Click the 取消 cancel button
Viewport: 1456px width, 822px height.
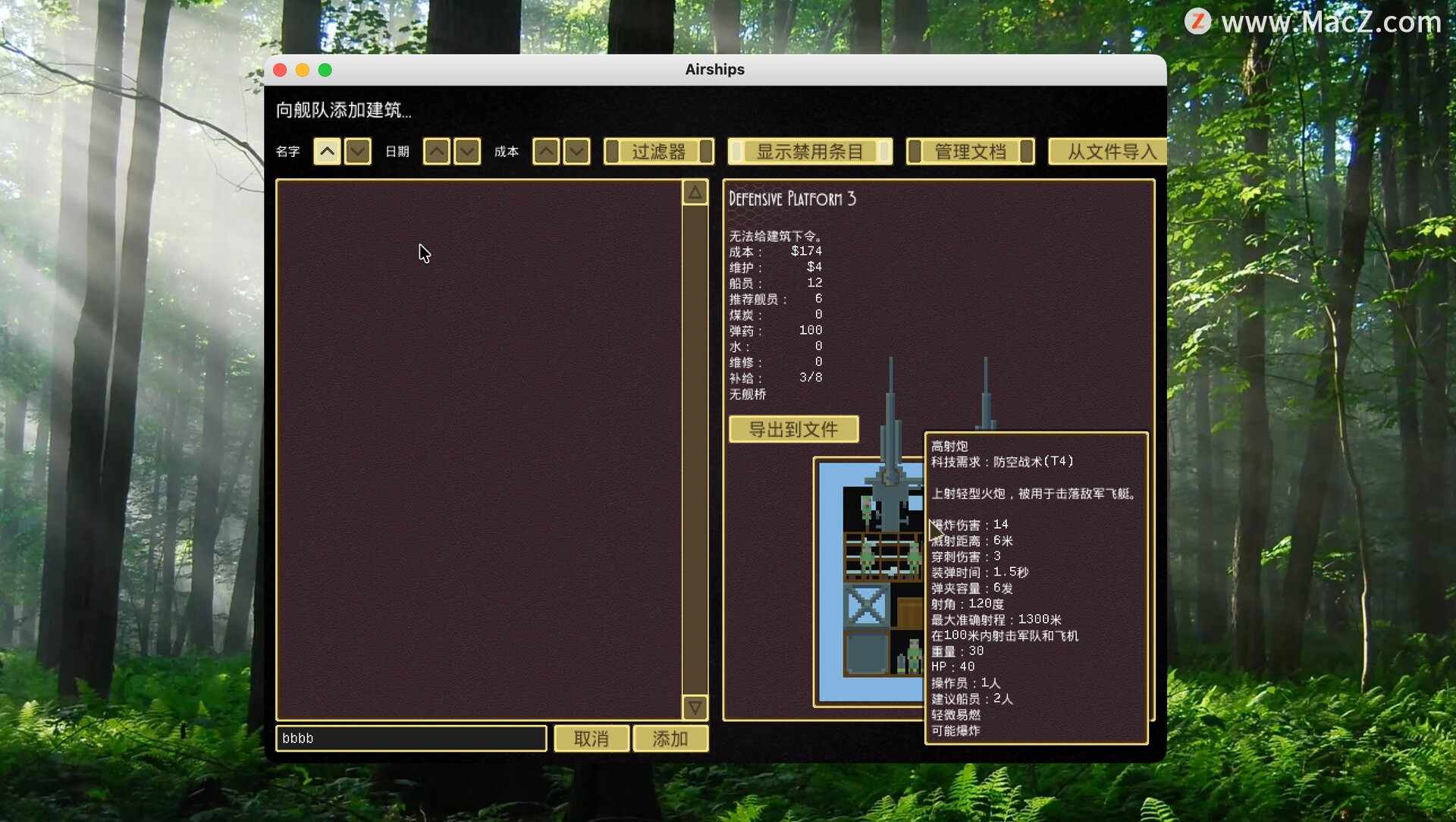pyautogui.click(x=591, y=739)
